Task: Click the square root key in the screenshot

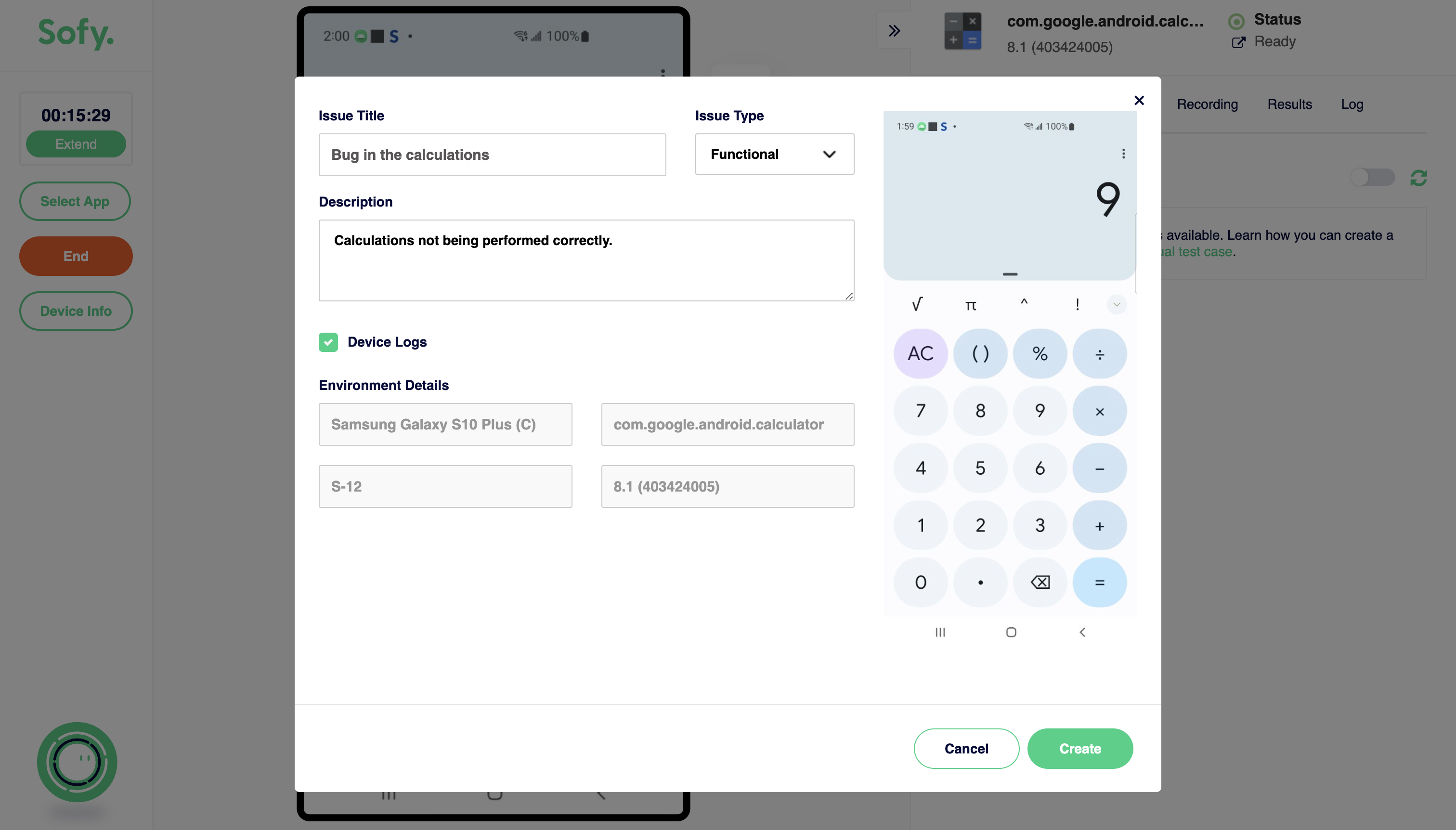Action: (917, 304)
